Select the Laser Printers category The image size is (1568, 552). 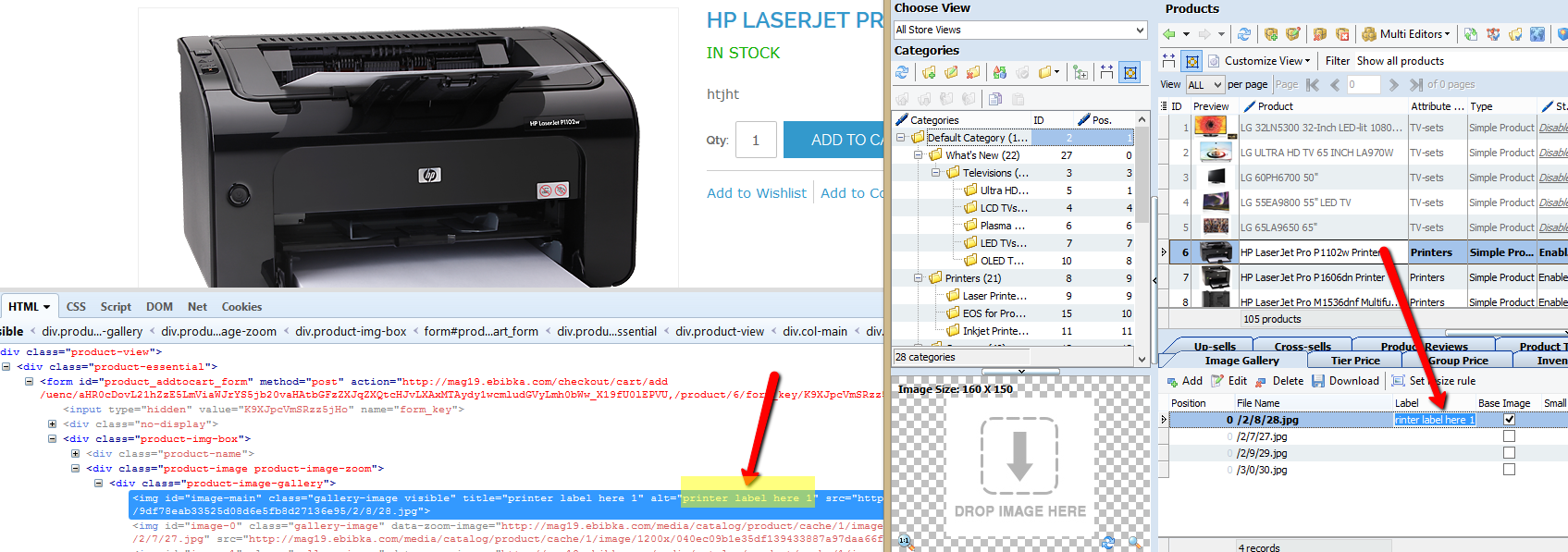point(994,296)
